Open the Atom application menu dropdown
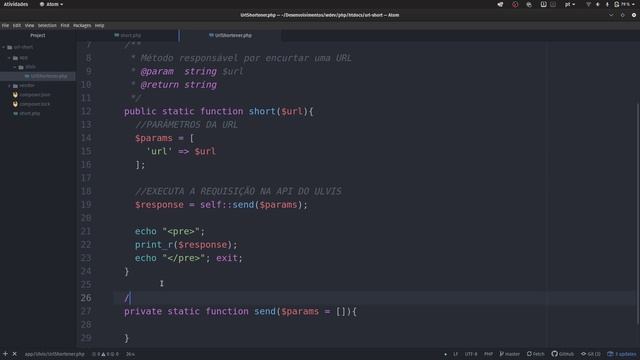The image size is (640, 360). coord(51,4)
